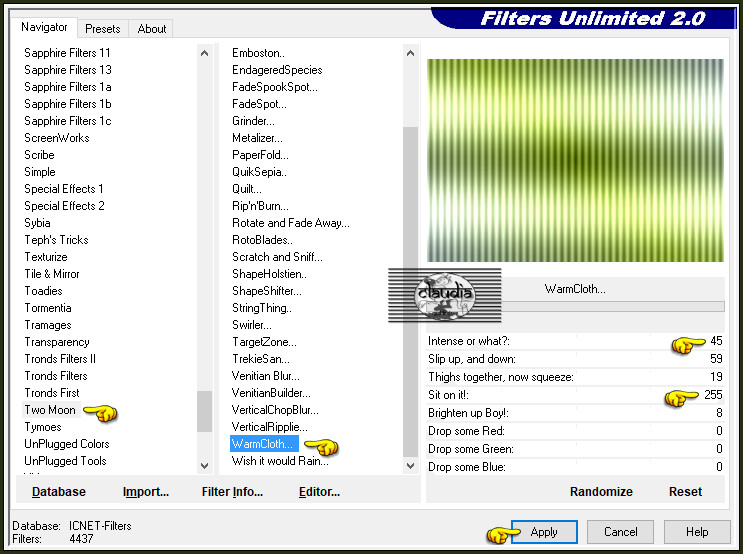Image resolution: width=743 pixels, height=554 pixels.
Task: Select Simple category
Action: (40, 172)
